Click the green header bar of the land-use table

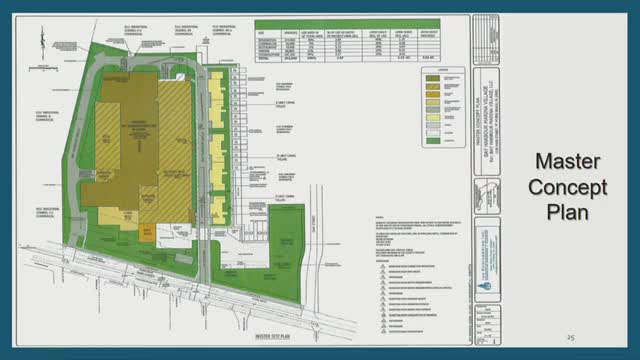[x=347, y=24]
